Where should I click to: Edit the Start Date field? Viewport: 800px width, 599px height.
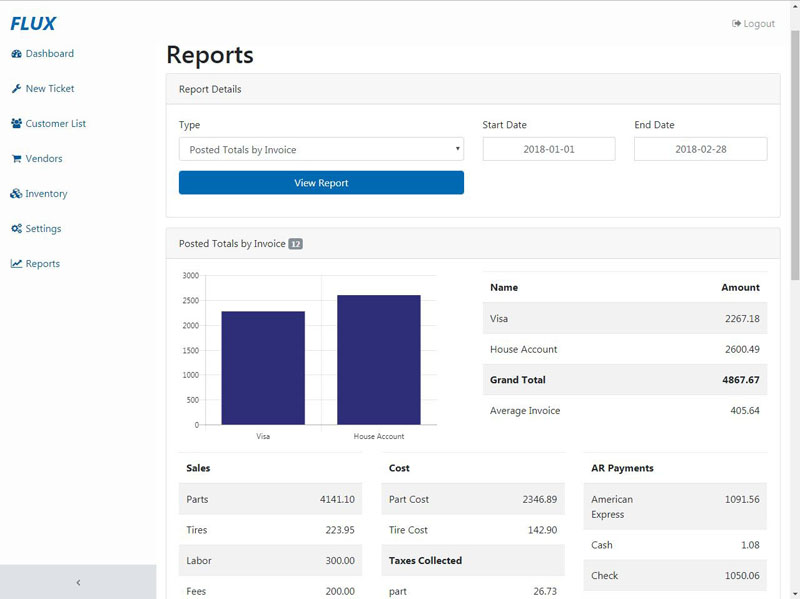(549, 149)
